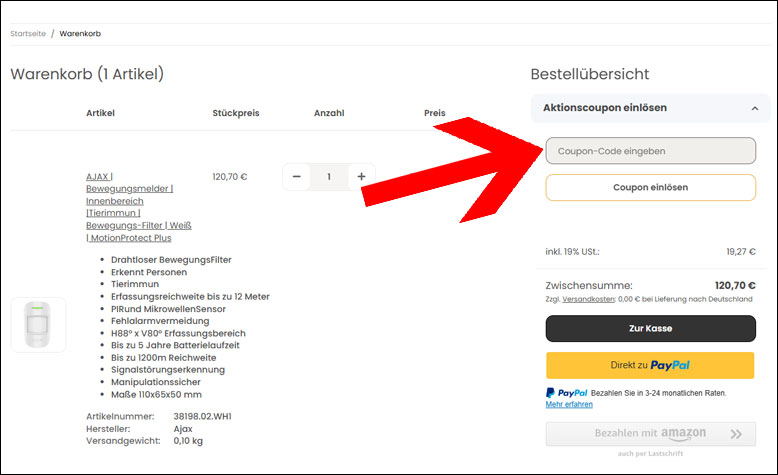Click the 'auch per Lastschrift' note
Screen dimensions: 778x475
coord(650,454)
